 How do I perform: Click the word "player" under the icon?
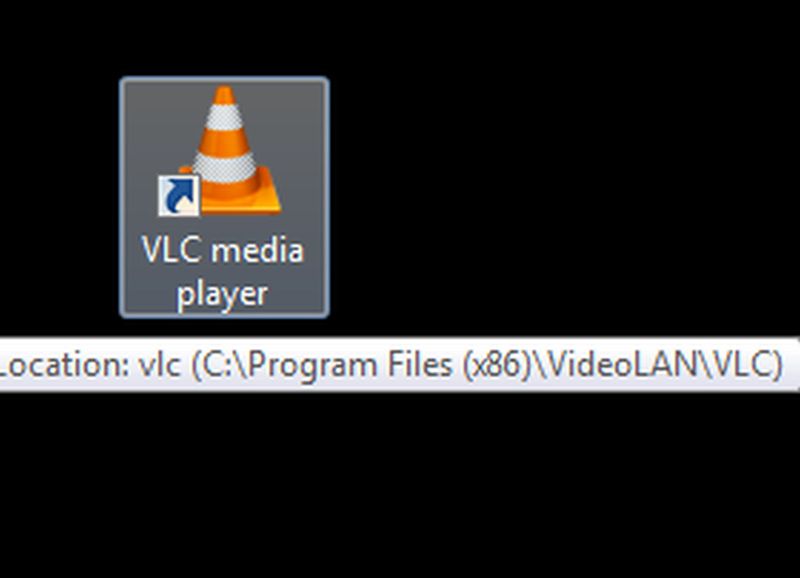pos(222,294)
